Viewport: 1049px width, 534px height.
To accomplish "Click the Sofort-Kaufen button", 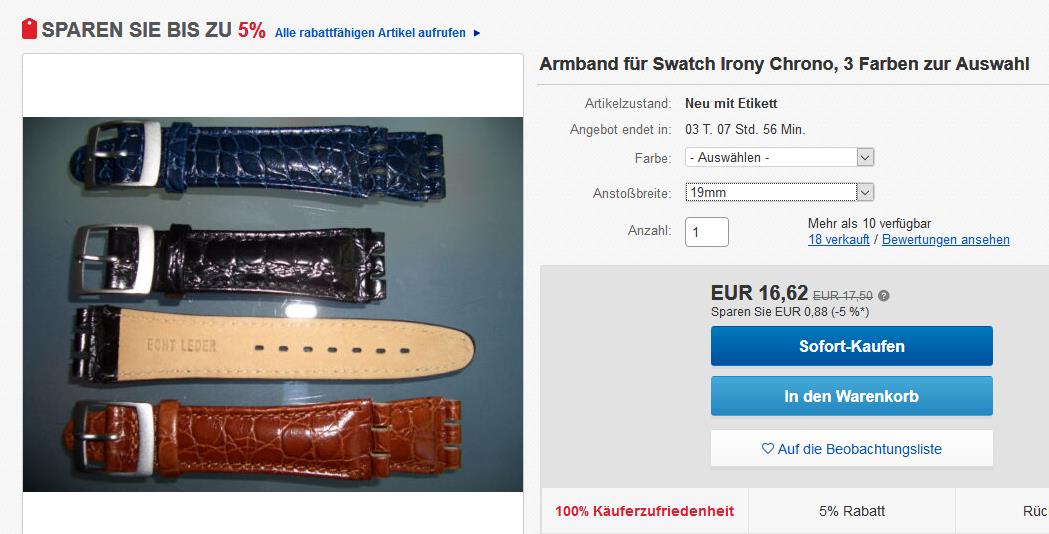I will (852, 346).
